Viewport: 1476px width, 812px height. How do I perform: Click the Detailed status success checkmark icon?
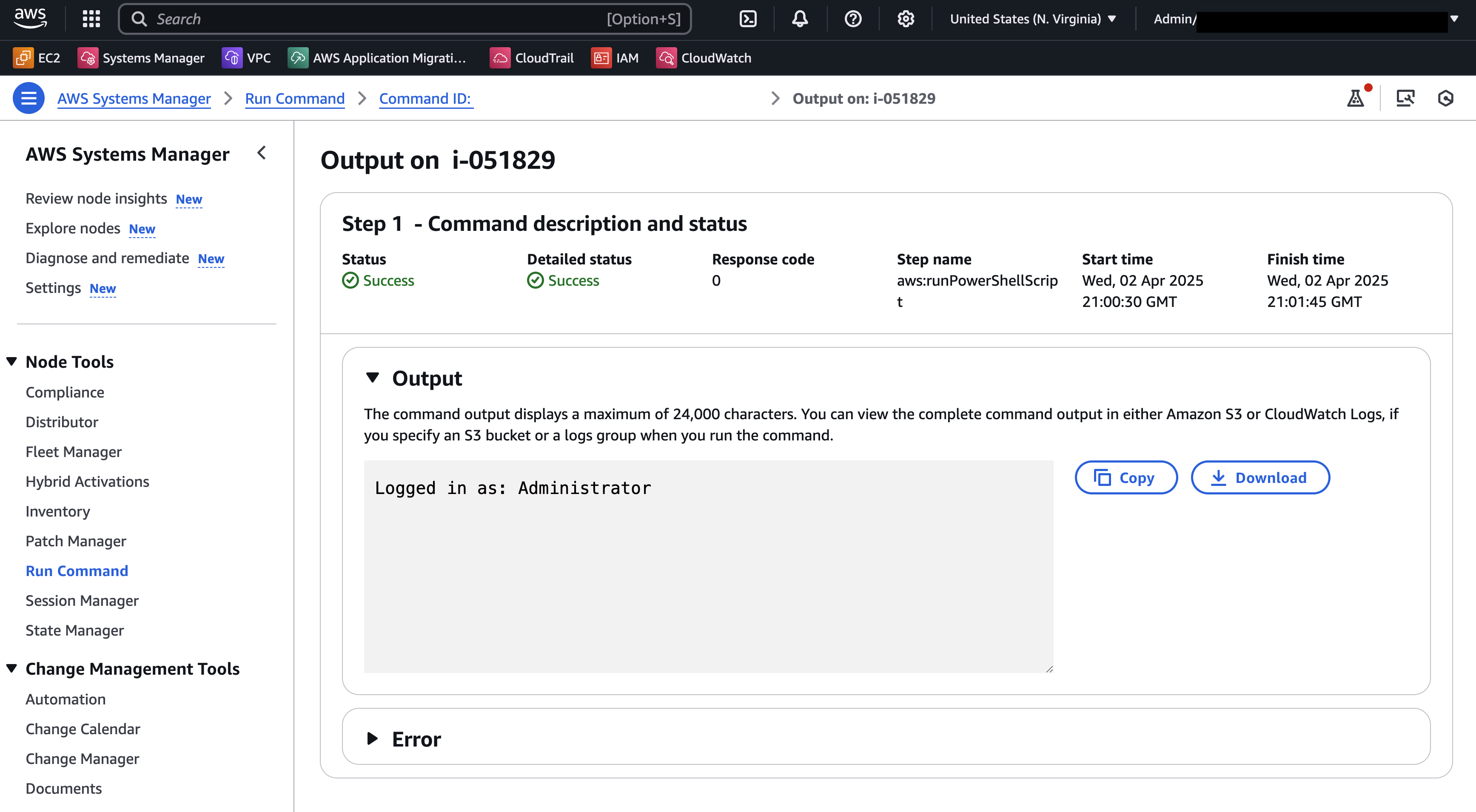[535, 281]
